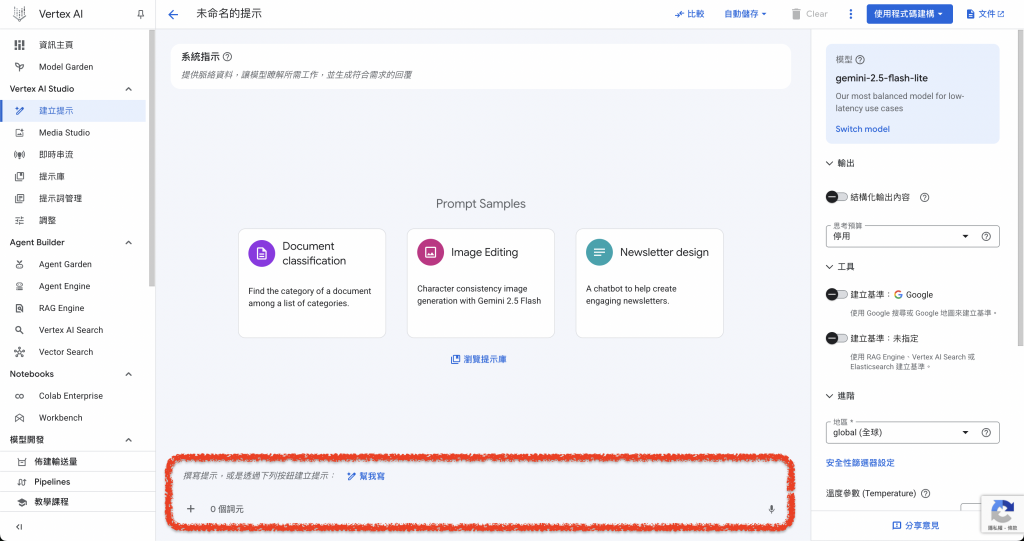Pin the navigation menu with the pin icon
Screen dimensions: 1024x541
[140, 14]
